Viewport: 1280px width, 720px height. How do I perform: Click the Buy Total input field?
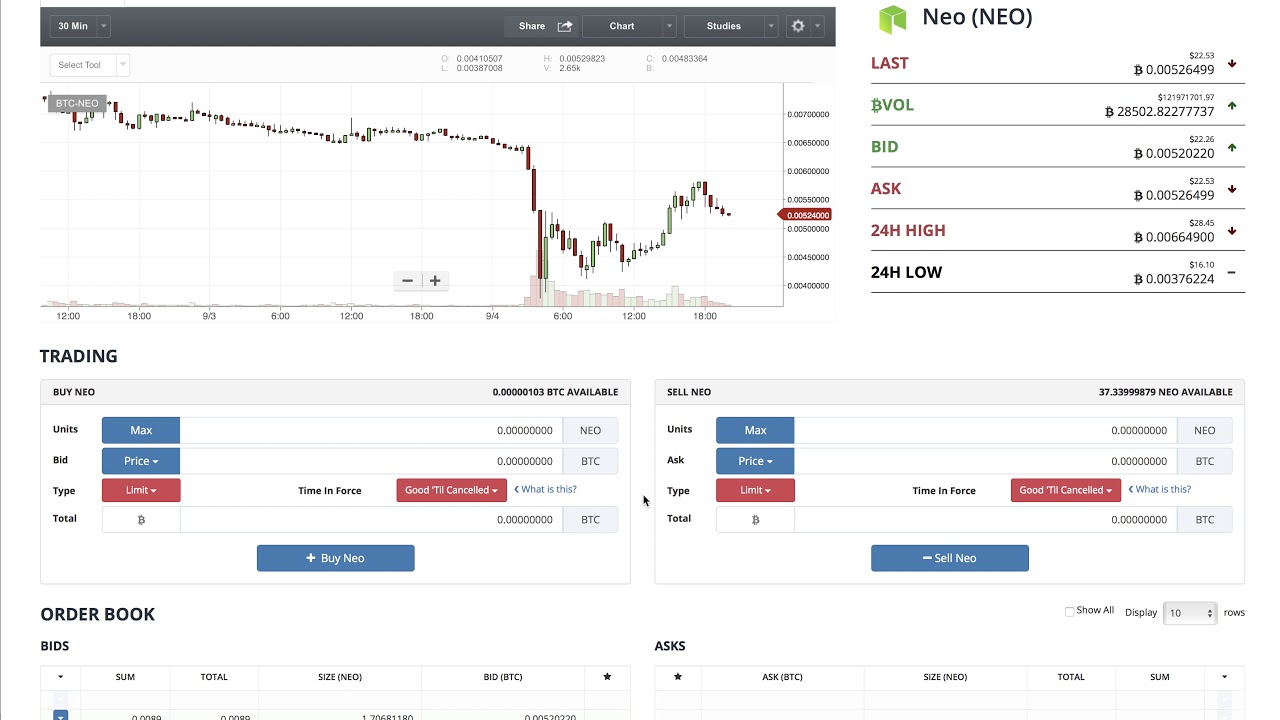coord(371,519)
